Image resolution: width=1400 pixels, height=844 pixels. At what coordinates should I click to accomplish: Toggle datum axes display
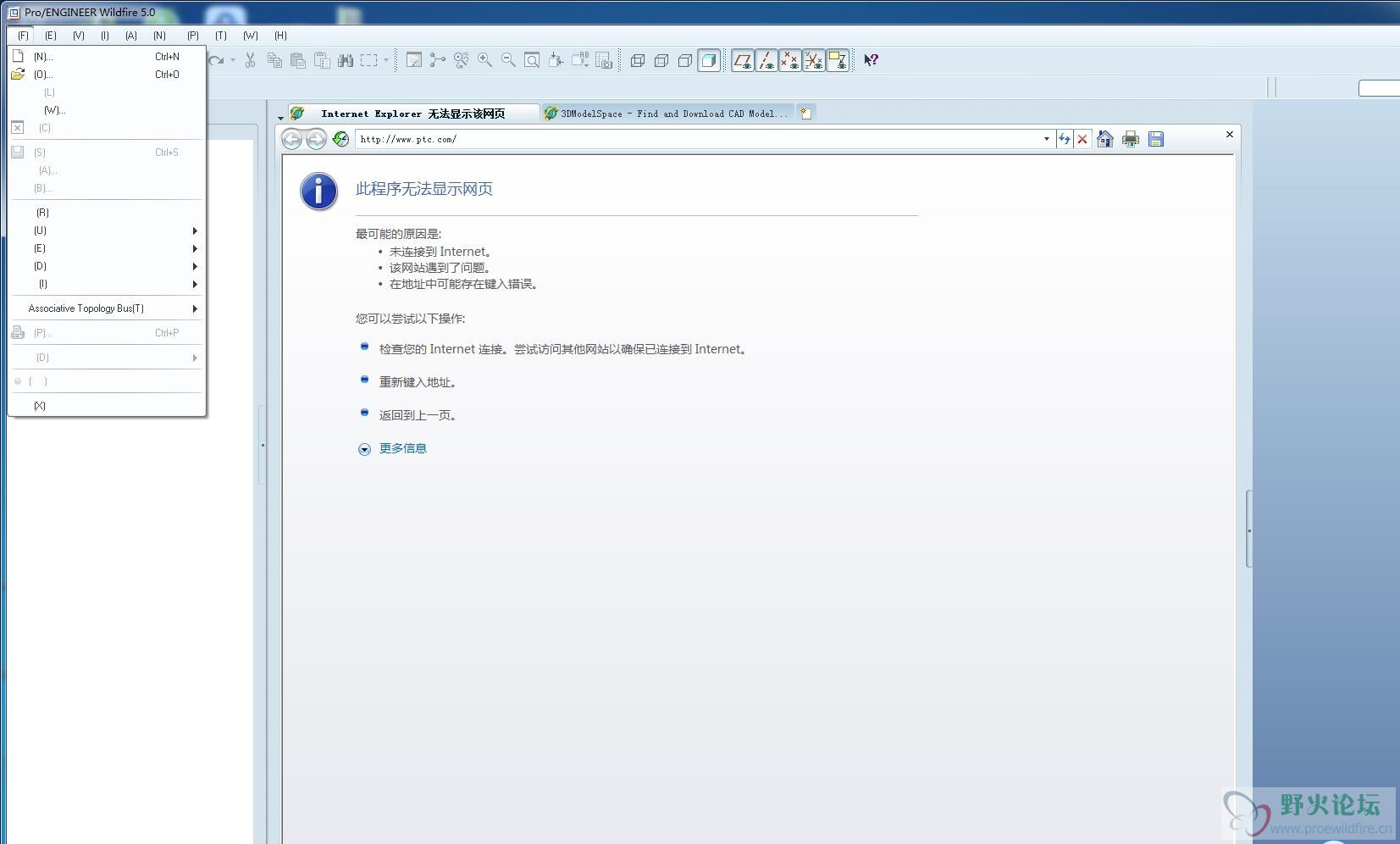(x=766, y=60)
